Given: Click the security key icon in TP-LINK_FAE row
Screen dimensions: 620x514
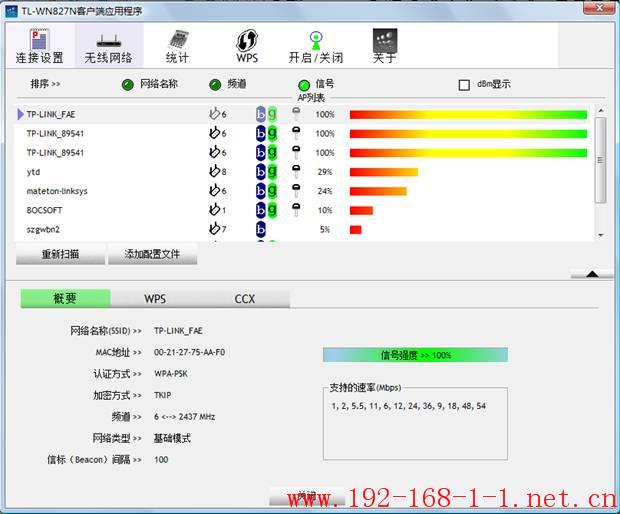Looking at the screenshot, I should (296, 114).
